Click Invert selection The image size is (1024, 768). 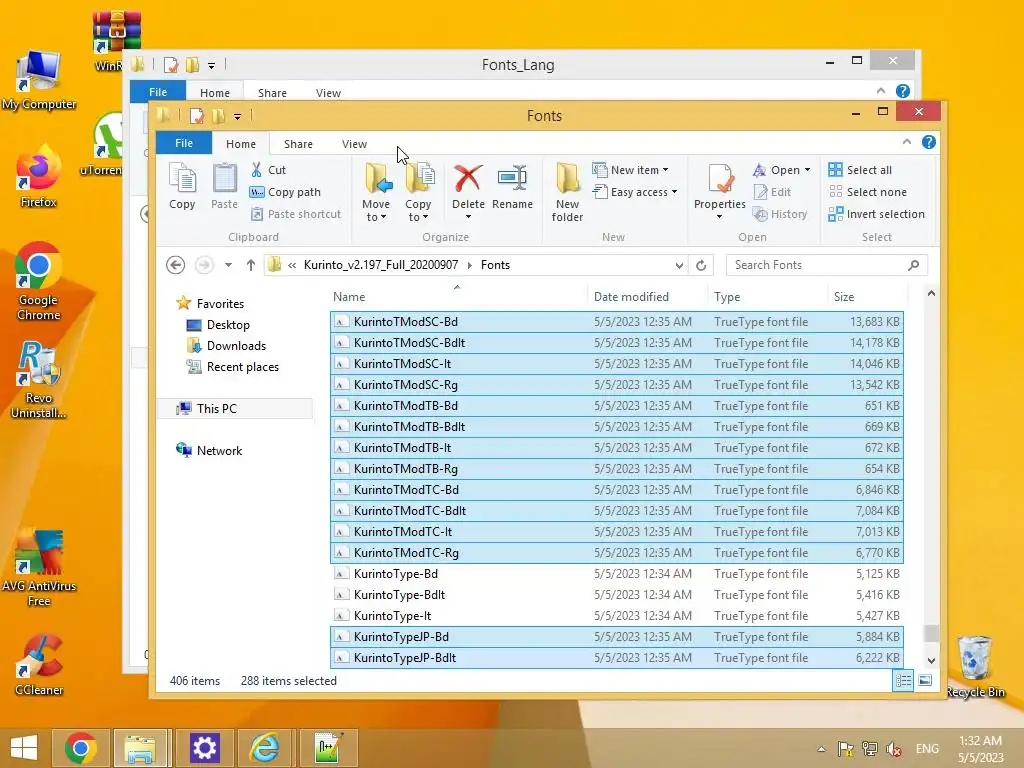876,214
